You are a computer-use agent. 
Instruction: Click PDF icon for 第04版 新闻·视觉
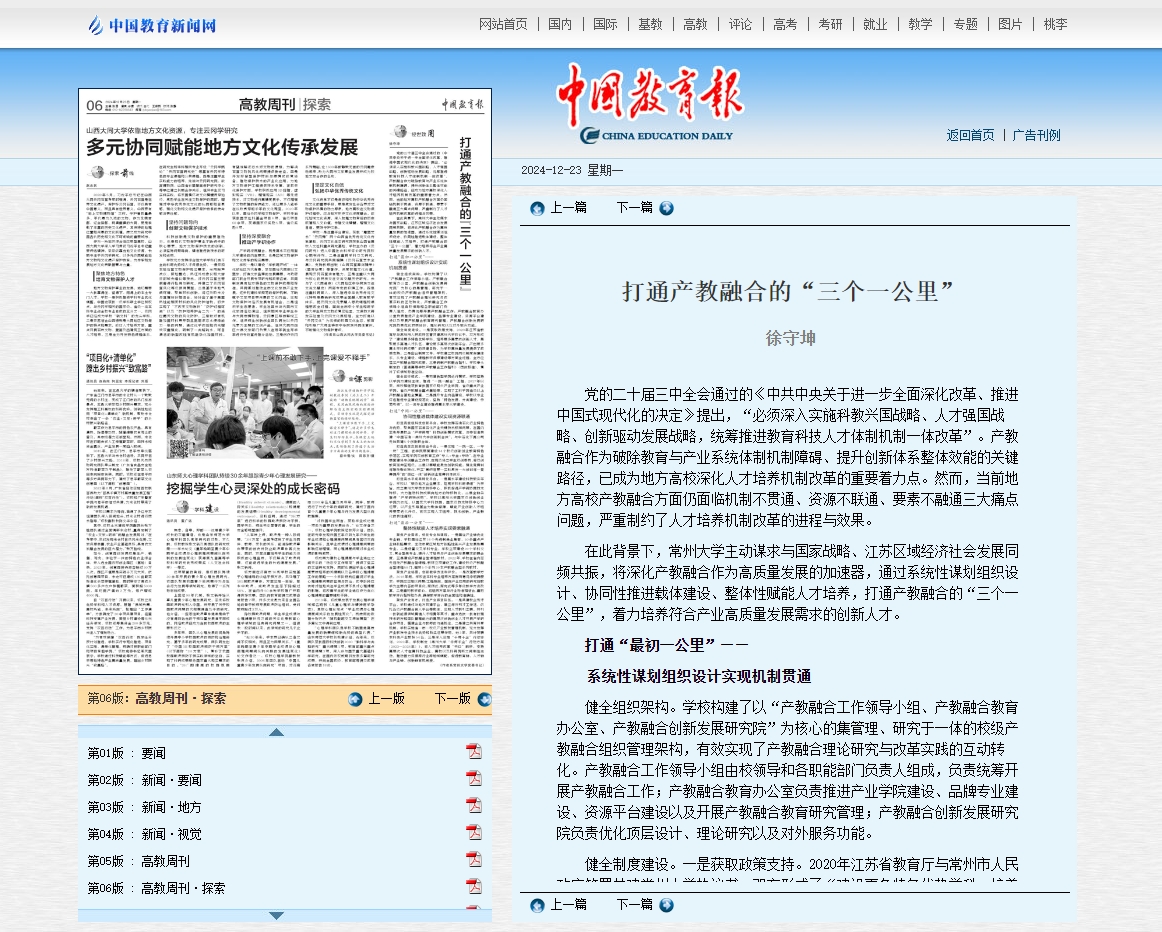pos(473,833)
